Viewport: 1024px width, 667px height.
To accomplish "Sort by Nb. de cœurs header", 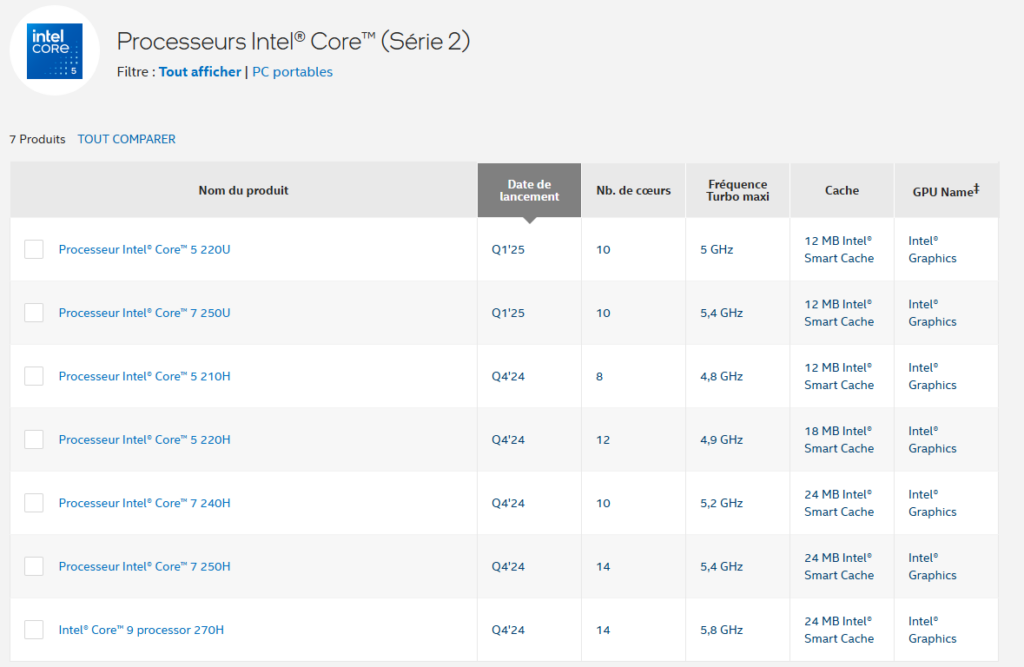I will [633, 190].
